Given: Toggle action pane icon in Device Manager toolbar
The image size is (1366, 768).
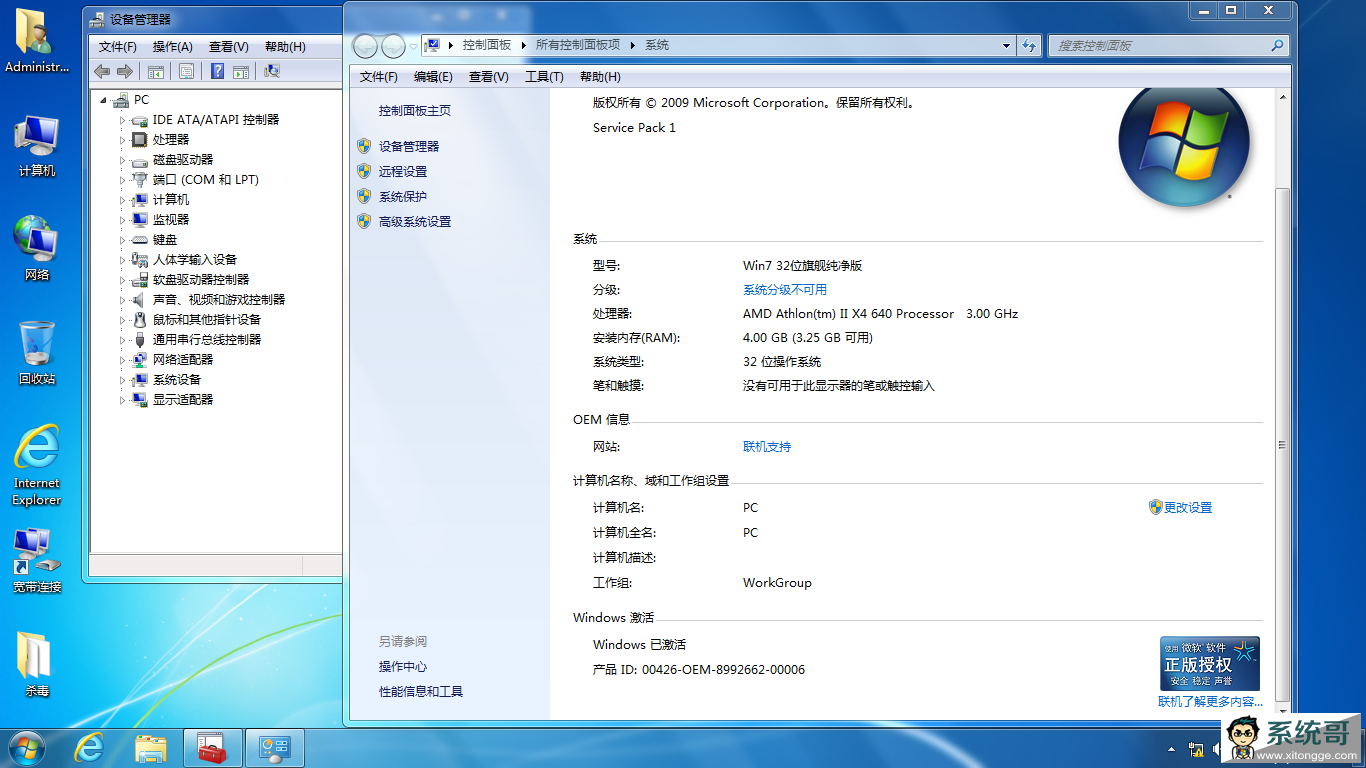Looking at the screenshot, I should (x=240, y=71).
